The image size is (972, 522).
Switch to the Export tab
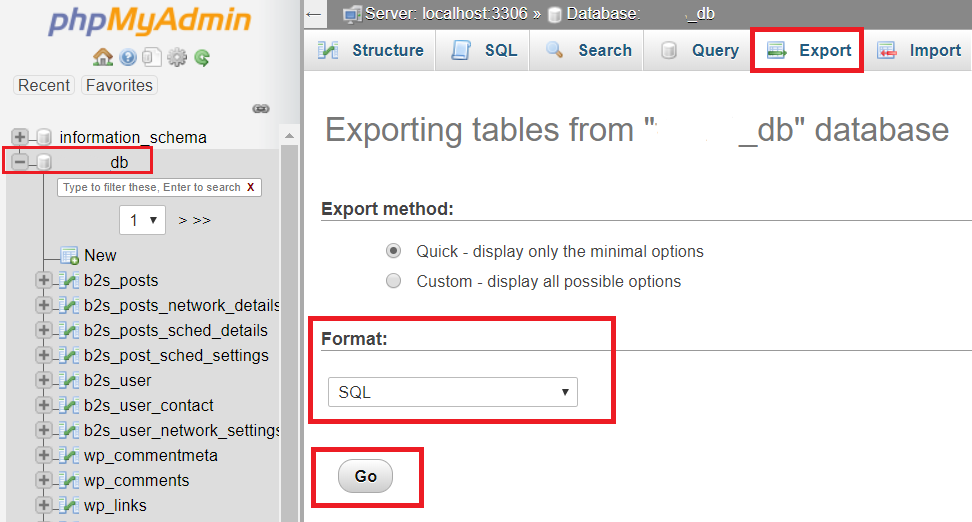pyautogui.click(x=808, y=50)
